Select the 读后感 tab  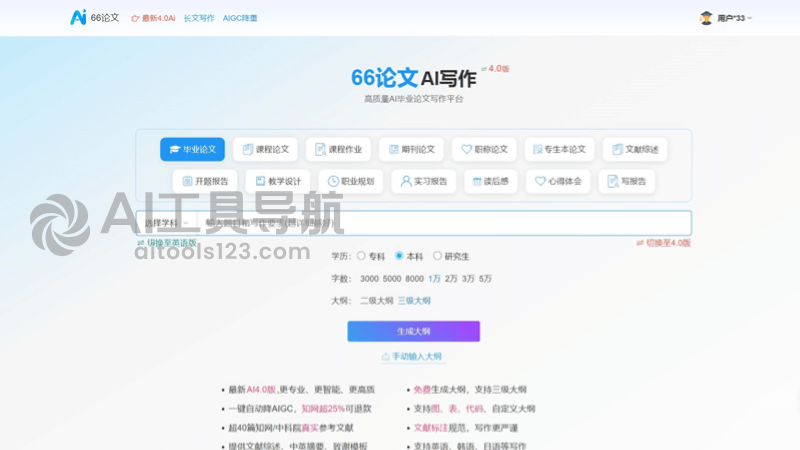pos(491,181)
